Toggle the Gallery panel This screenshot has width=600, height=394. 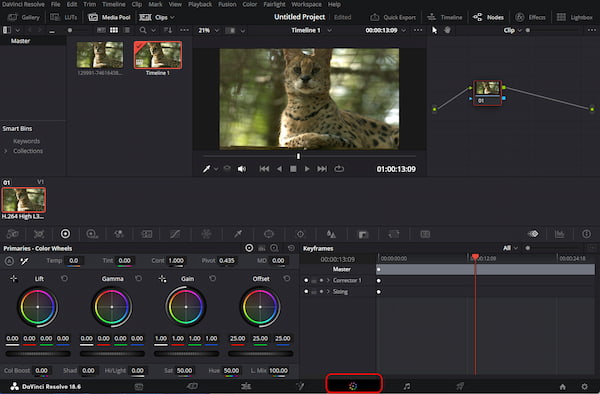24,17
